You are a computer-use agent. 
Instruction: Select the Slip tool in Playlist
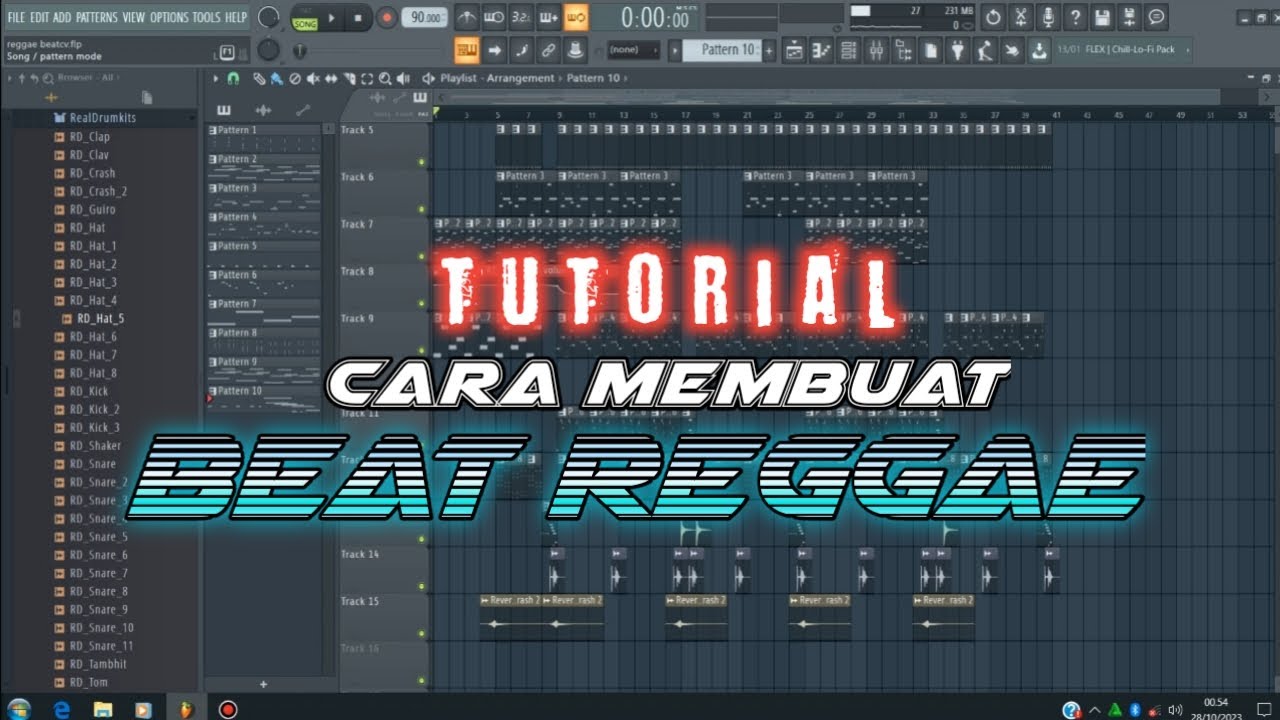pyautogui.click(x=330, y=78)
